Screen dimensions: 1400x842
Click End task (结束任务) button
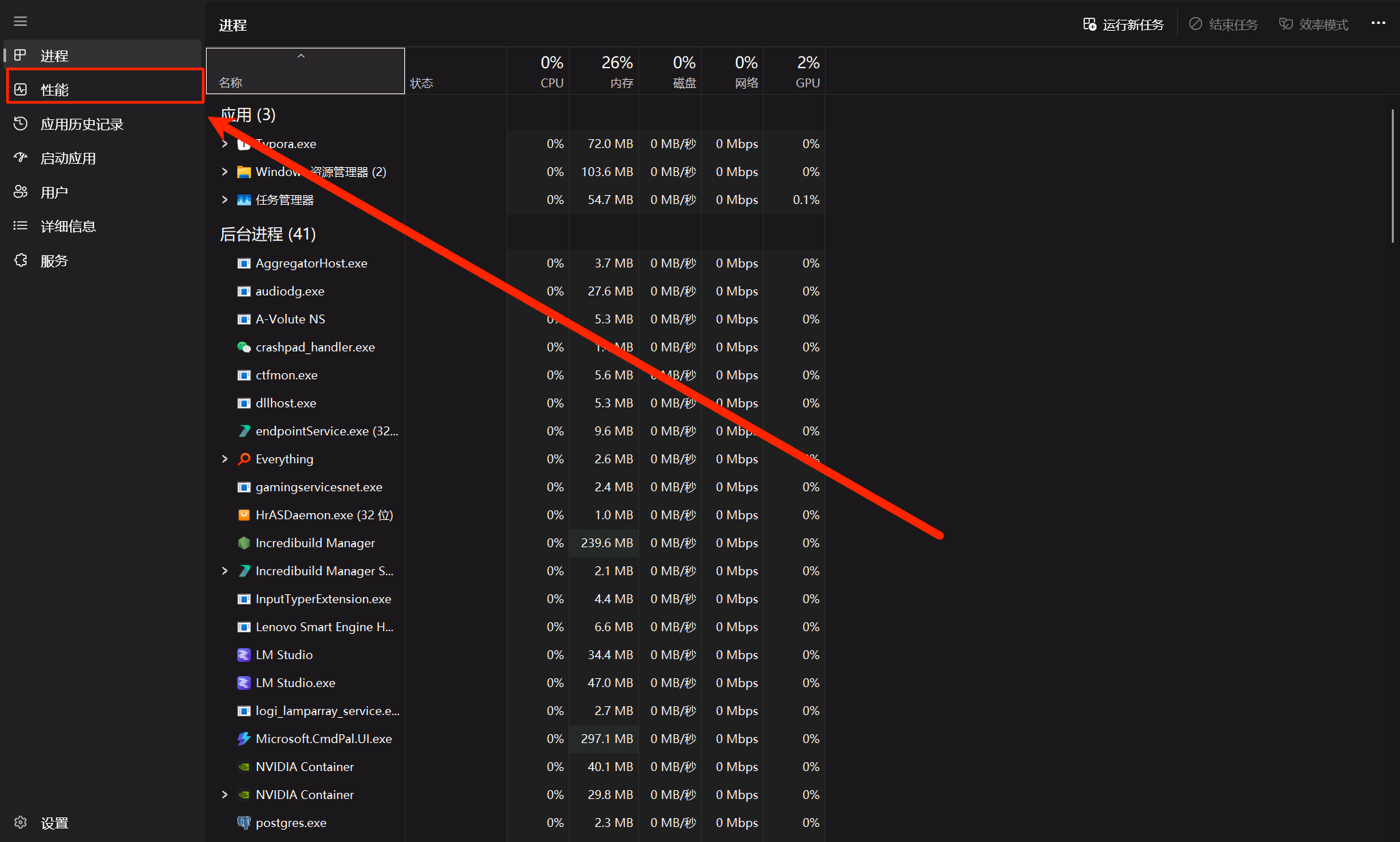[1223, 25]
